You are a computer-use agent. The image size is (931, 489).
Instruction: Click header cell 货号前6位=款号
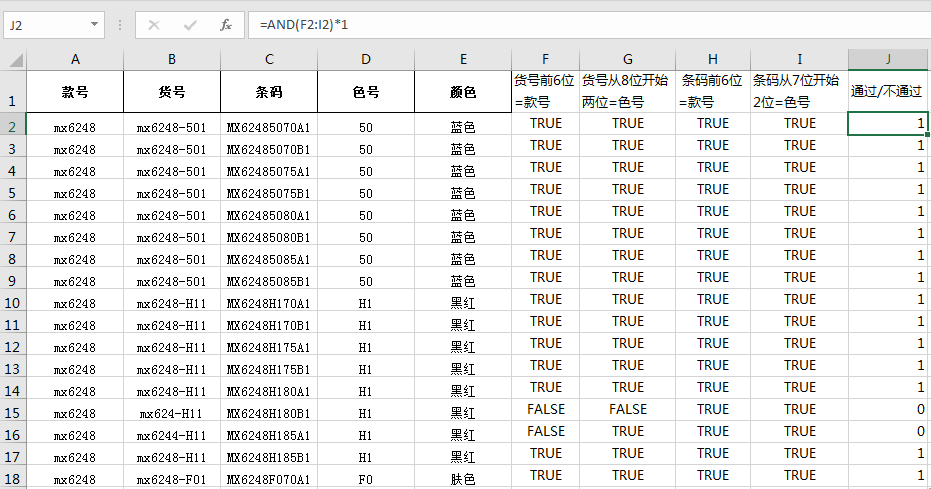(x=545, y=92)
